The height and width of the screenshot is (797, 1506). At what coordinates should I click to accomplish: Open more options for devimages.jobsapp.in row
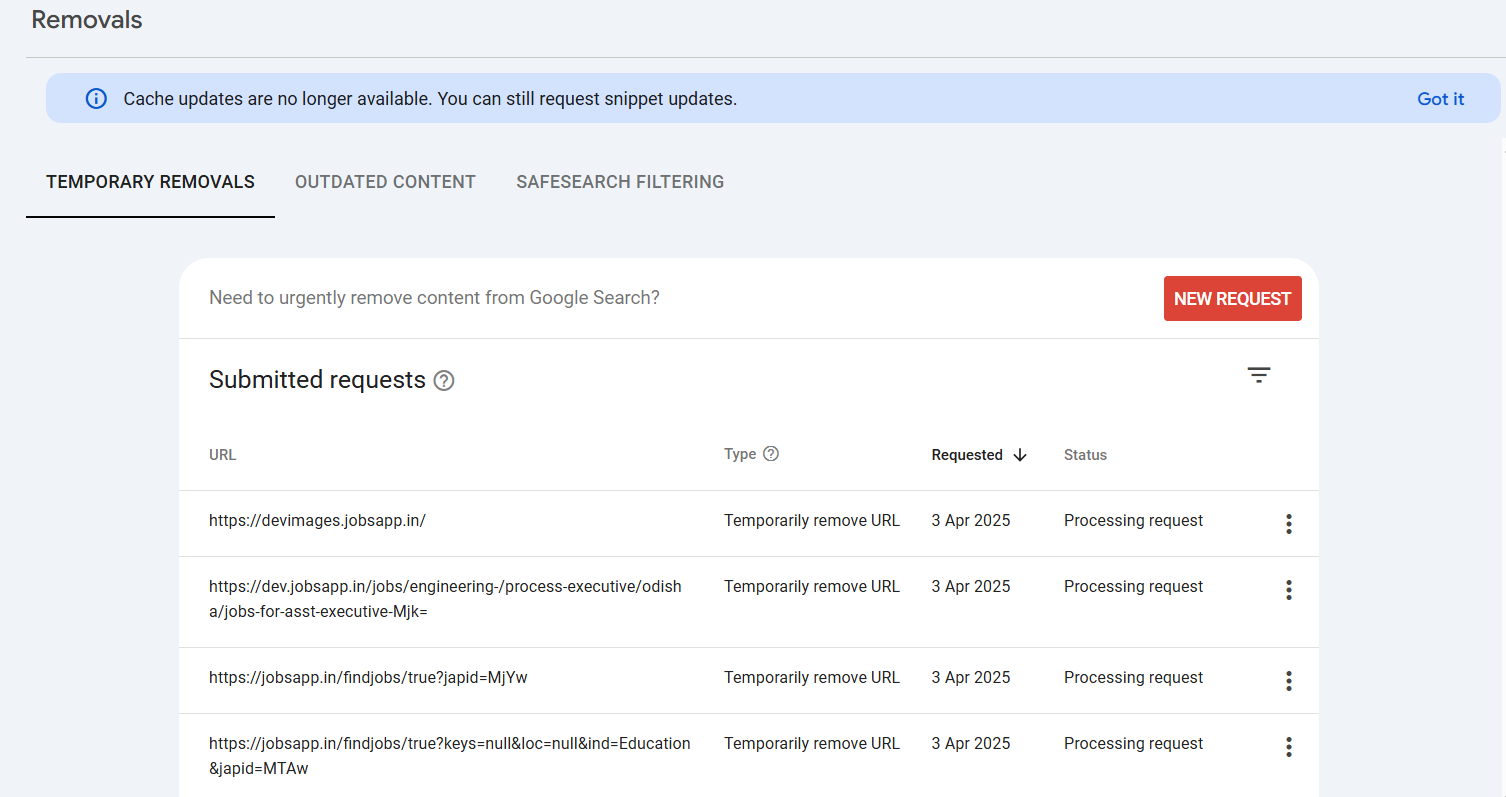click(x=1288, y=523)
